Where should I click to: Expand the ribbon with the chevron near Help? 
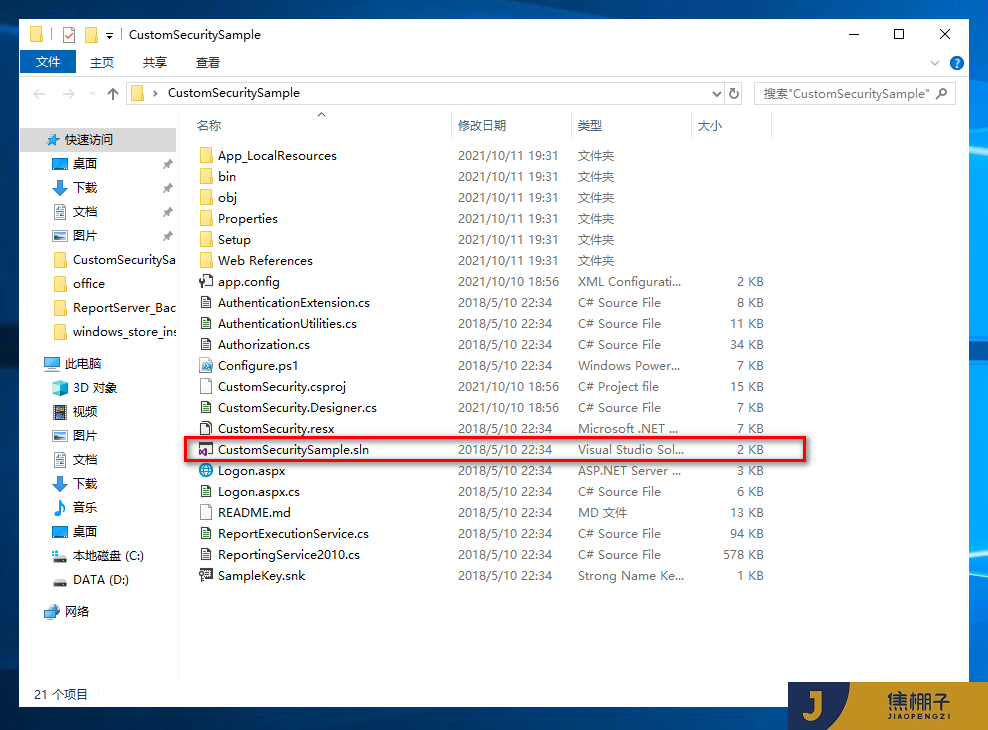pos(934,61)
